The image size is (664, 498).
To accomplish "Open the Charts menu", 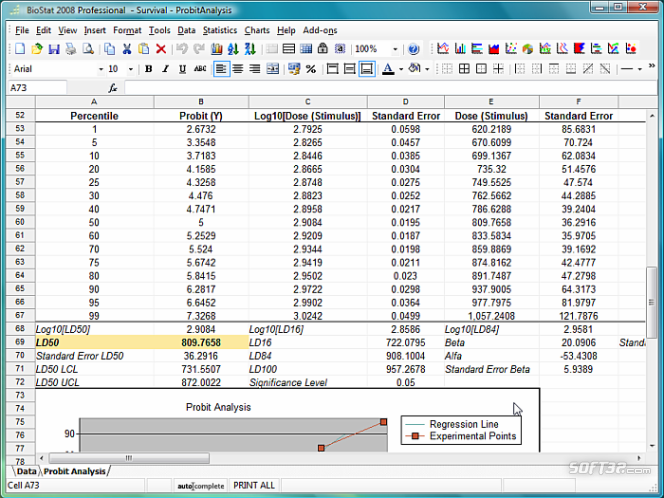I will click(257, 30).
